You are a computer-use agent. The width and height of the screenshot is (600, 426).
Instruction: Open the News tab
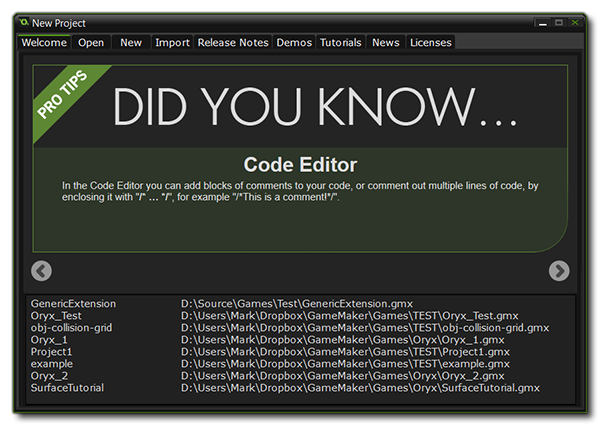pos(385,42)
